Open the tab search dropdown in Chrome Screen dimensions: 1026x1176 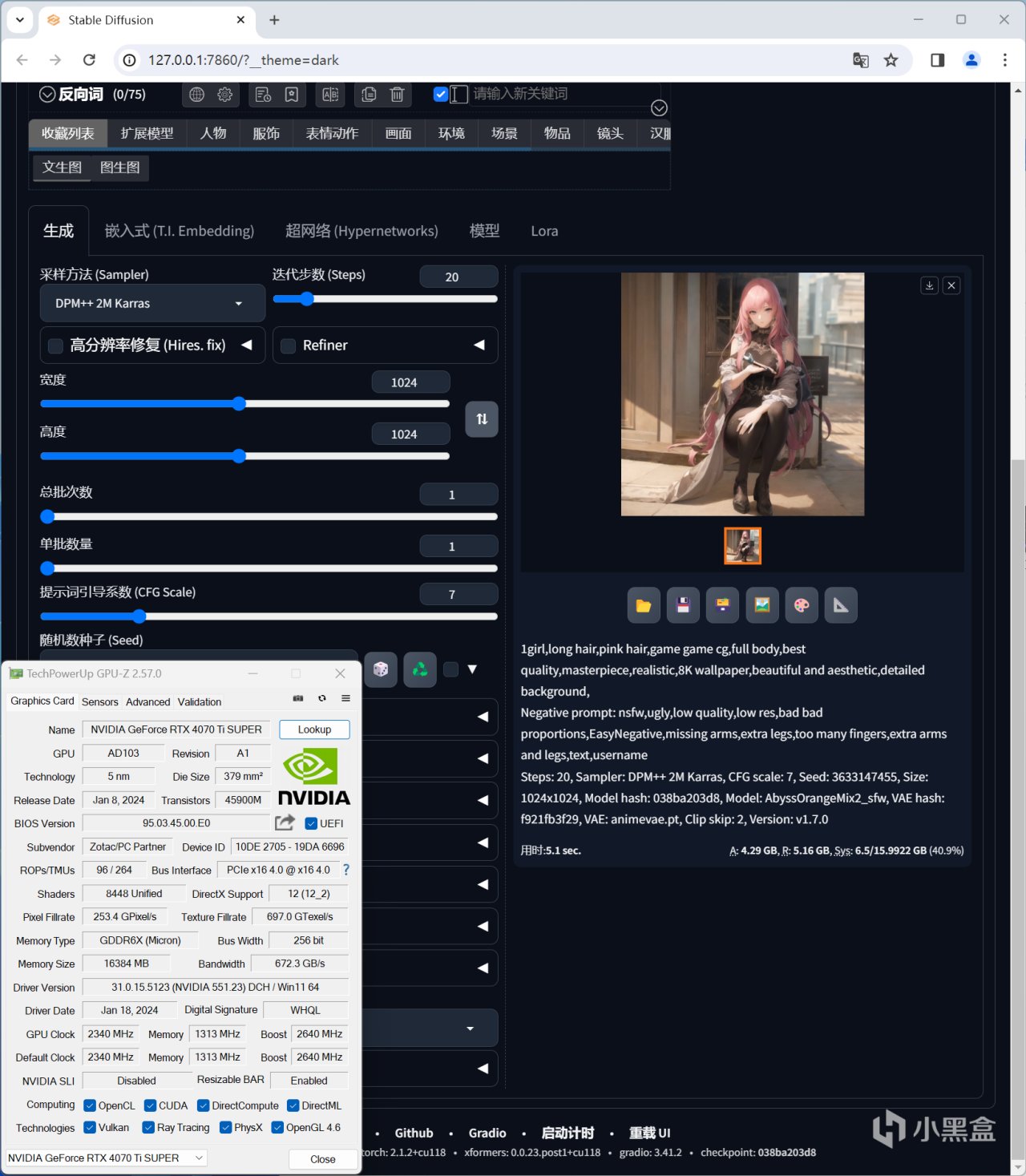pos(20,19)
